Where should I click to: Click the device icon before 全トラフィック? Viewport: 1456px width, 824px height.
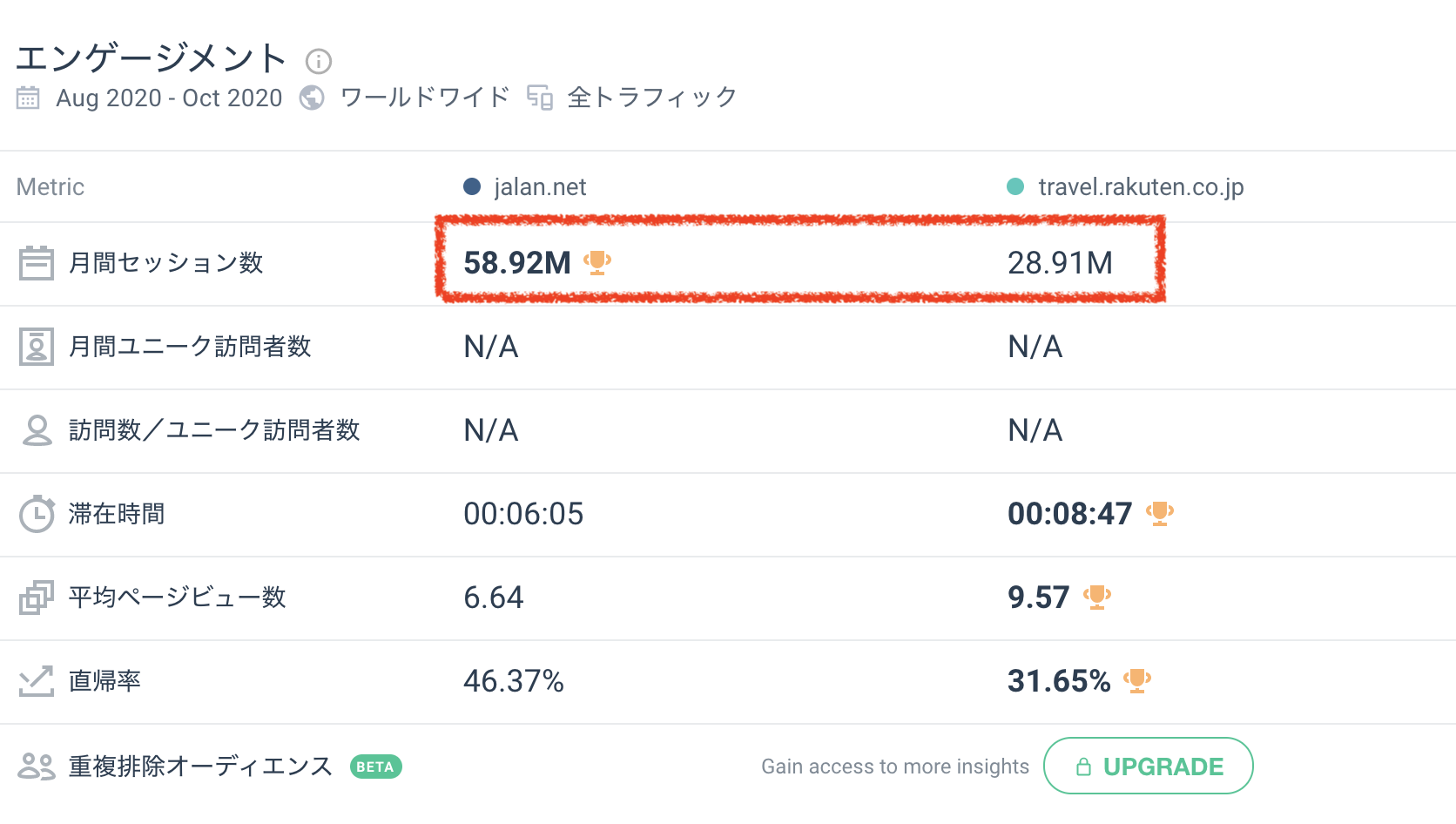(x=540, y=98)
